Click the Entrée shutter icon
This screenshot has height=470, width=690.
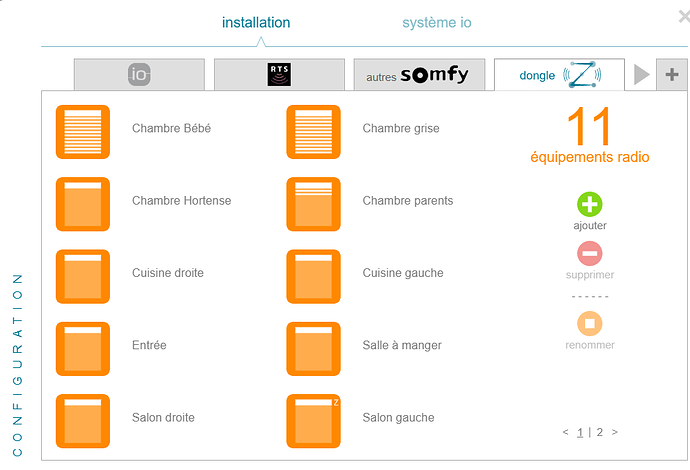[x=83, y=347]
